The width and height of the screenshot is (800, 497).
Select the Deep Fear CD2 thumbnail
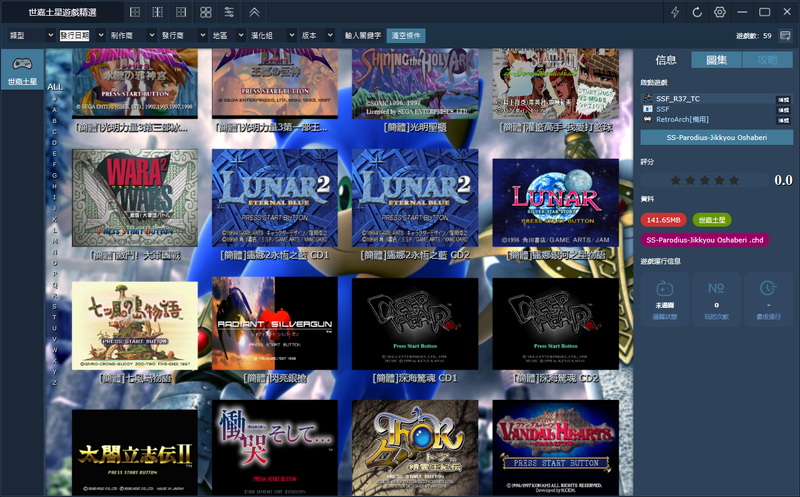556,324
